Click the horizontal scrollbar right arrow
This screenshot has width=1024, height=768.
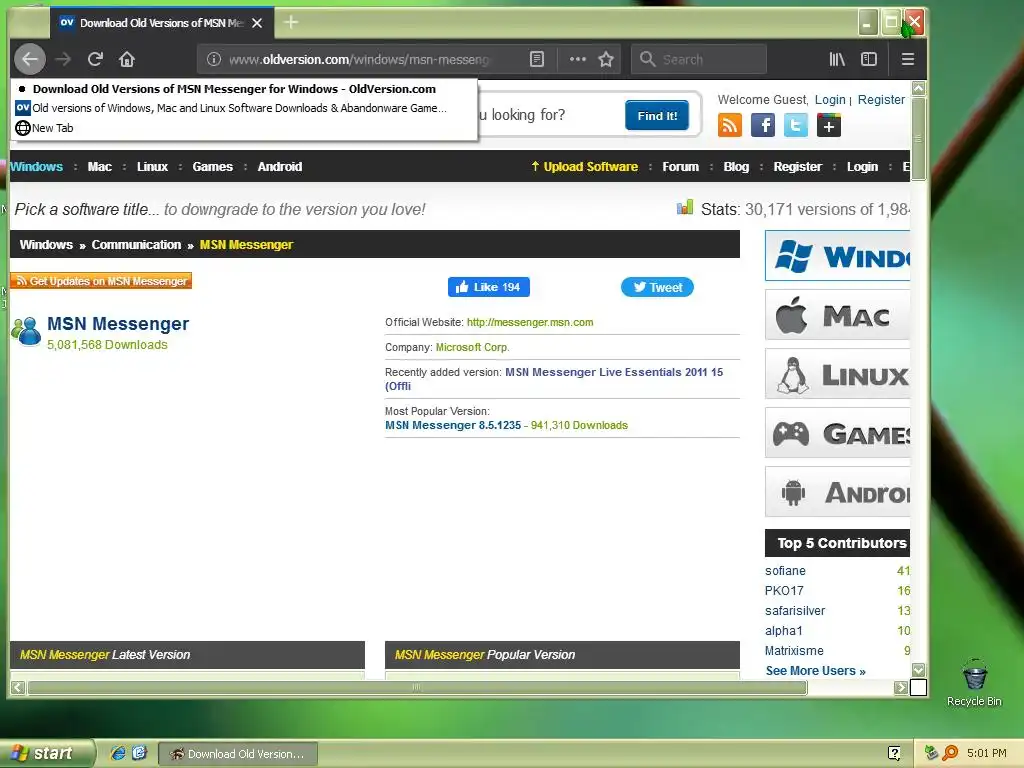(x=901, y=687)
